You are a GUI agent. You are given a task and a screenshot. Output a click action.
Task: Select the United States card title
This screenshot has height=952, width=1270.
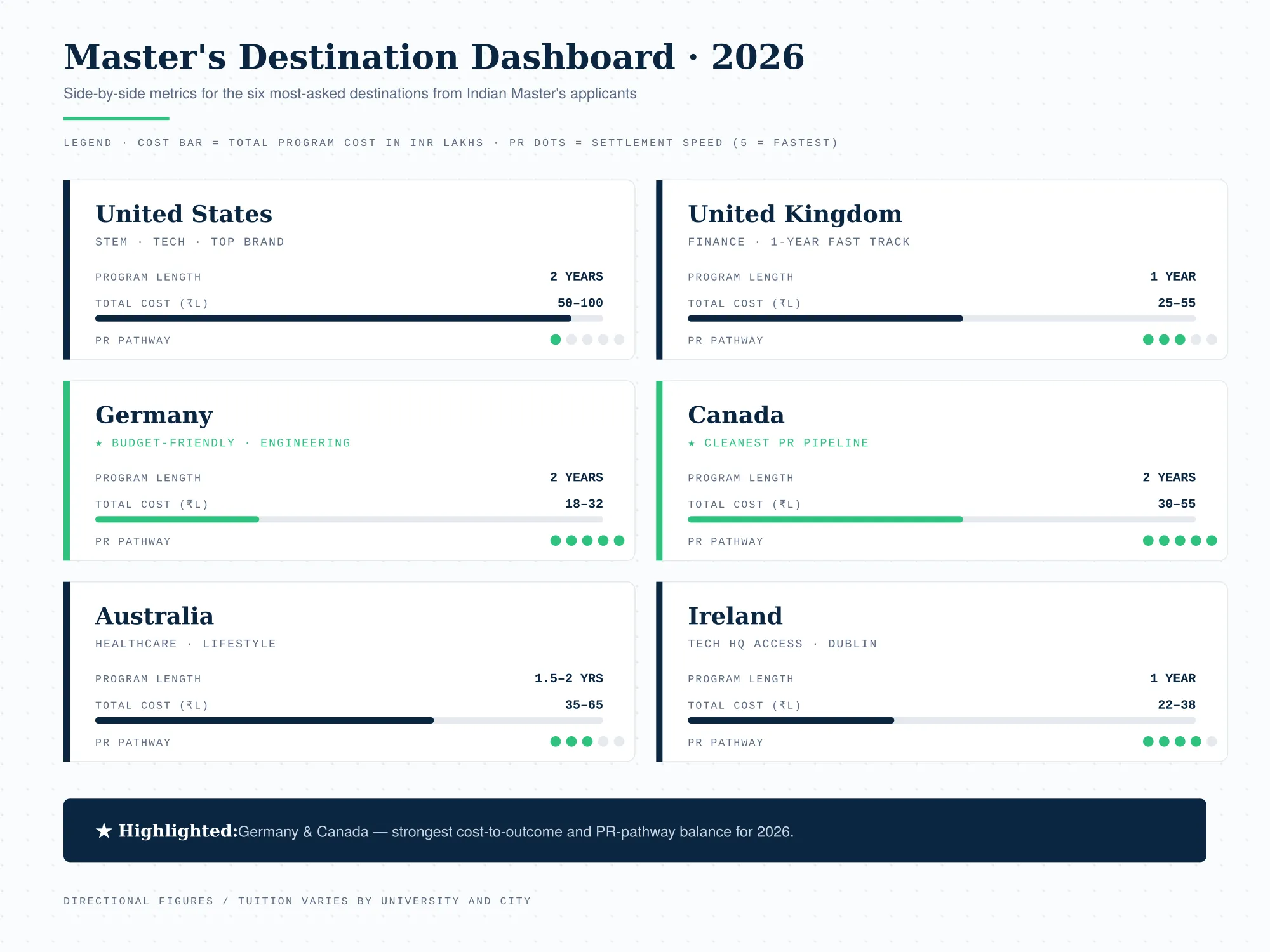184,214
